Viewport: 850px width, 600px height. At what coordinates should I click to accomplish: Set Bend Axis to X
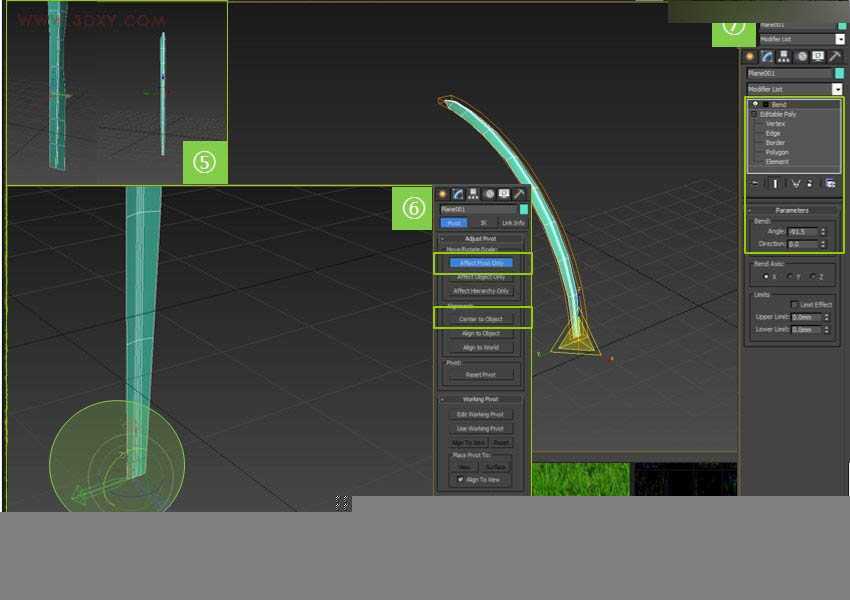[x=765, y=276]
